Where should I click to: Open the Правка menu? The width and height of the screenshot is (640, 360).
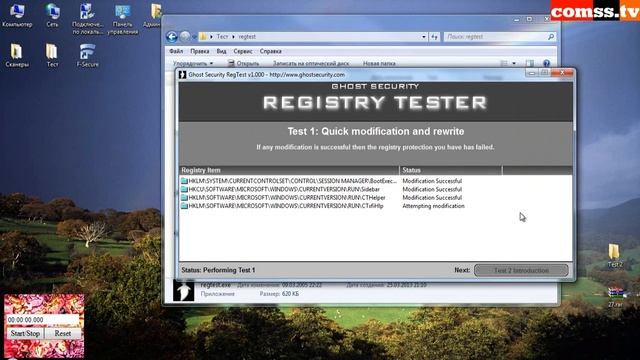pos(200,51)
